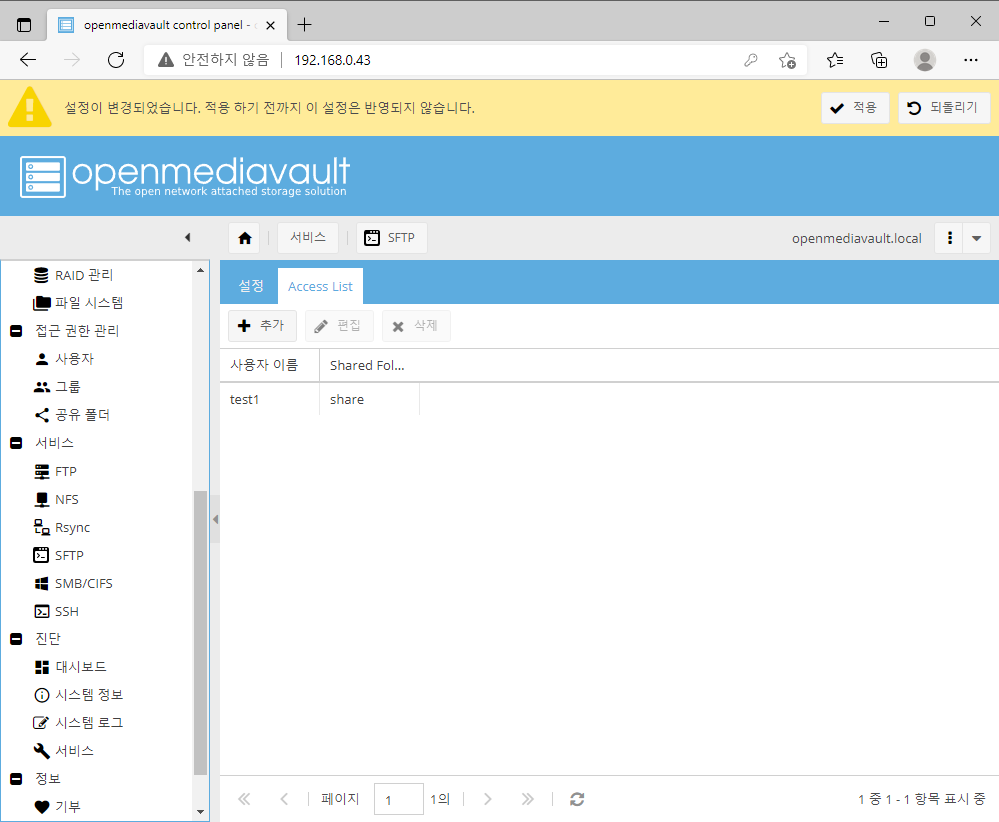999x822 pixels.
Task: Open browser settings ellipsis menu
Action: point(970,60)
